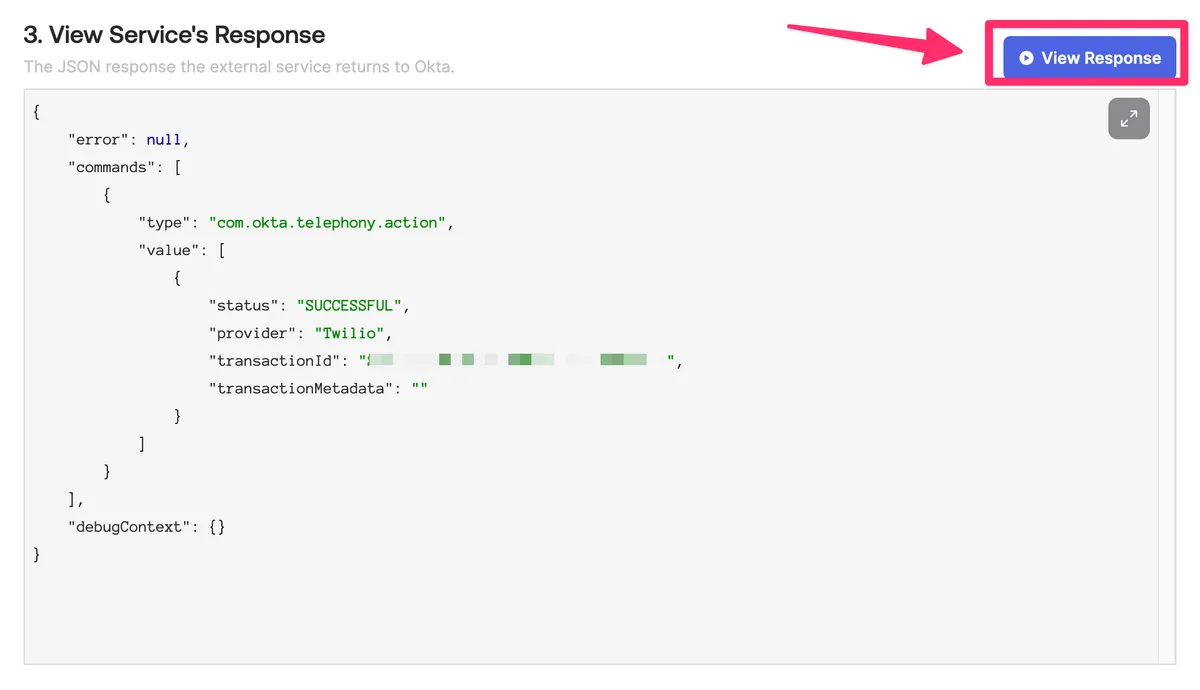
Task: Click the View Response button
Action: 1089,58
